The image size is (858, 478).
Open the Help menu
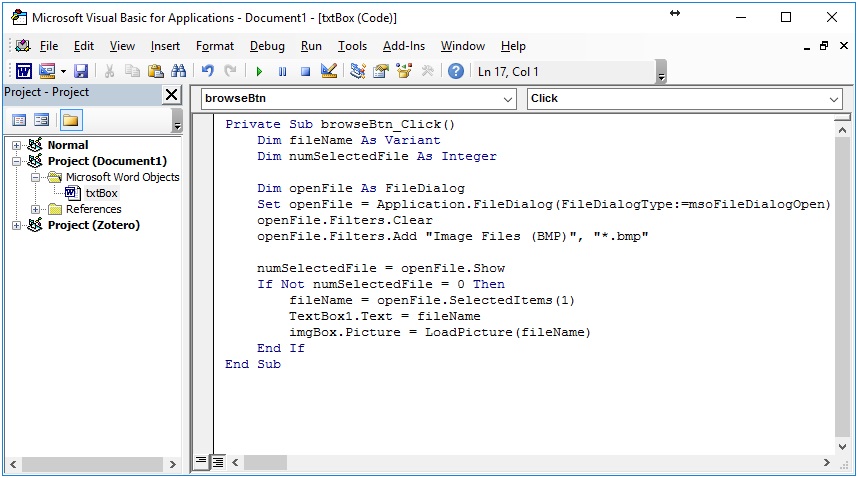[513, 46]
